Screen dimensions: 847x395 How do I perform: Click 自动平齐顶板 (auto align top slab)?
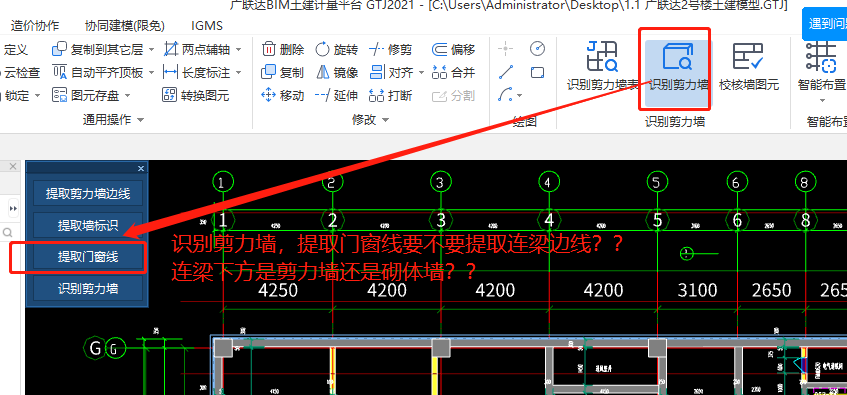tap(97, 72)
